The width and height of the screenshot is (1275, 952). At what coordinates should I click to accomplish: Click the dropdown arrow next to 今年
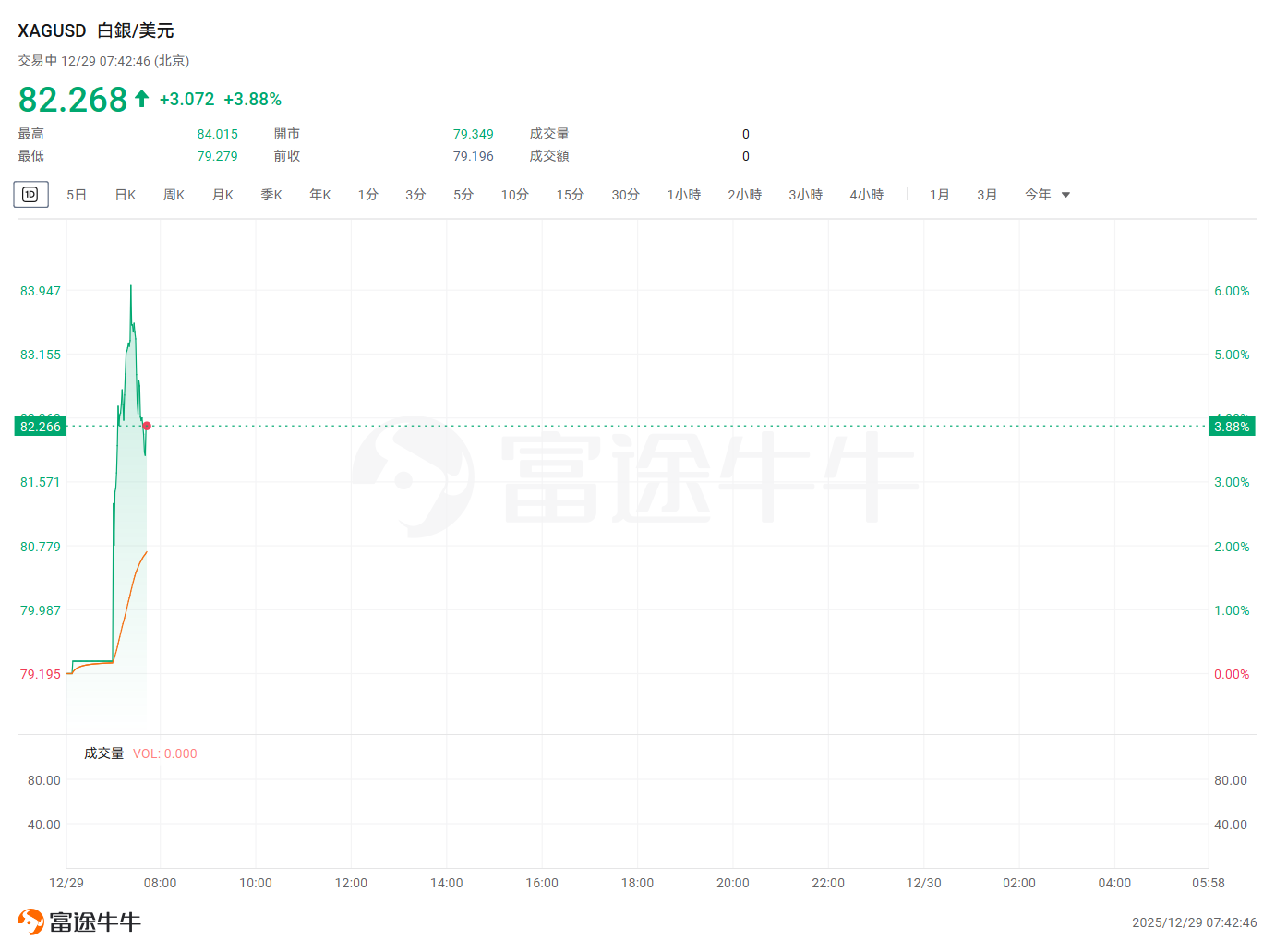point(1065,195)
